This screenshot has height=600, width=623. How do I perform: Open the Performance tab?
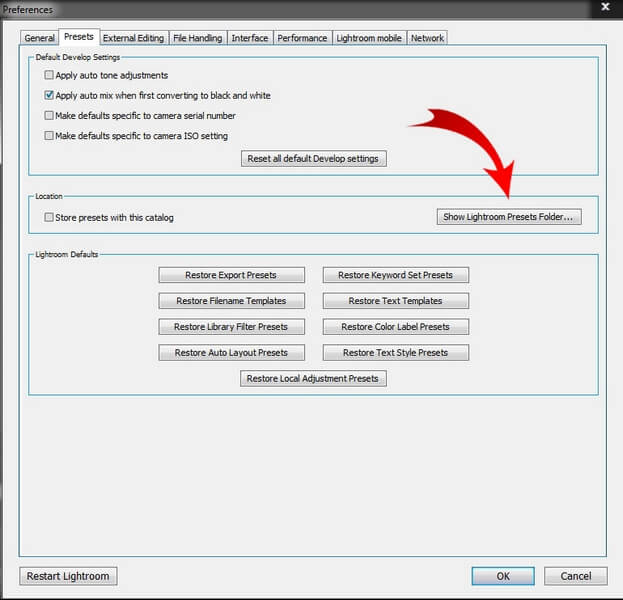coord(302,38)
